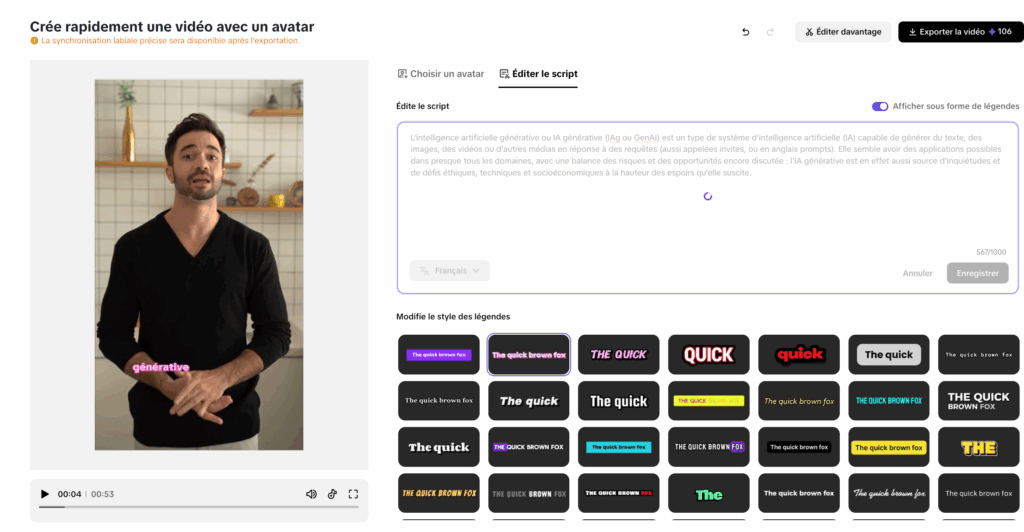
Task: Select the Éditer le script tab
Action: click(x=538, y=74)
